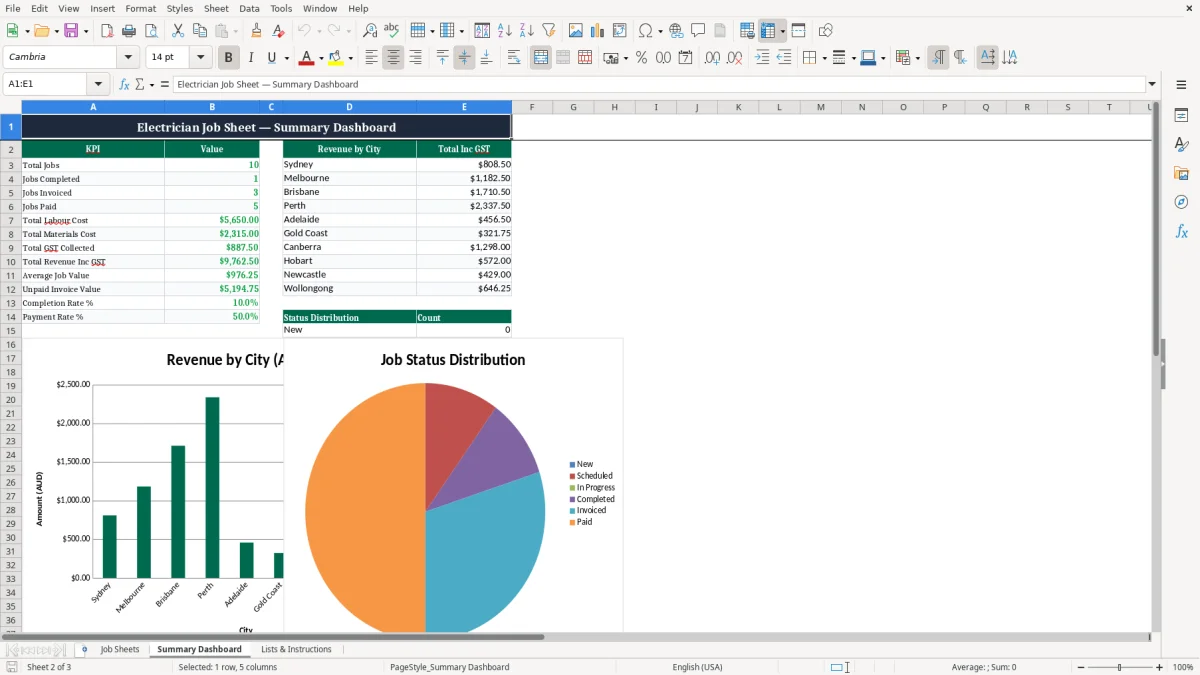Activate Clone Formatting paintbrush
The image size is (1200, 675).
(x=257, y=31)
